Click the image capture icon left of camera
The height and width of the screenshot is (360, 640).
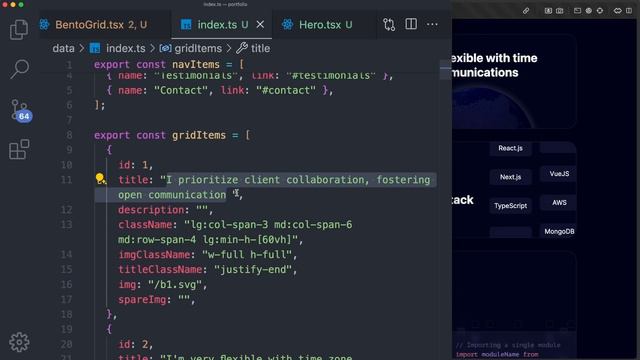coord(548,11)
